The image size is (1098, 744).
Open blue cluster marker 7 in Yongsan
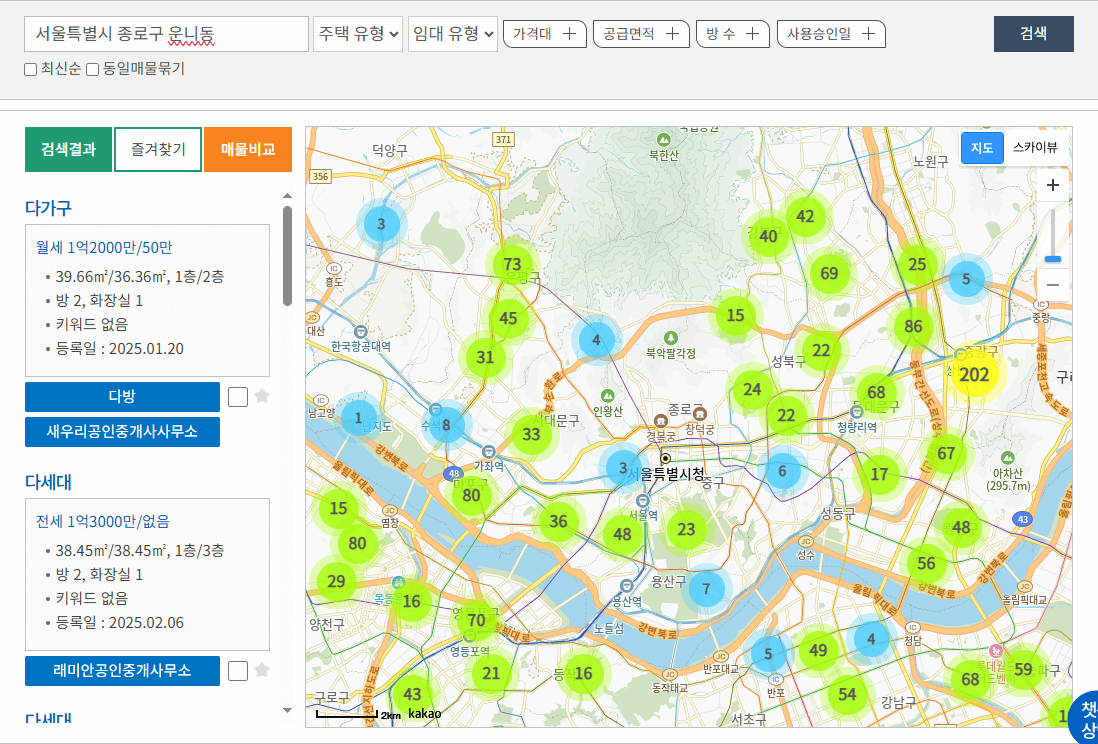pyautogui.click(x=706, y=588)
